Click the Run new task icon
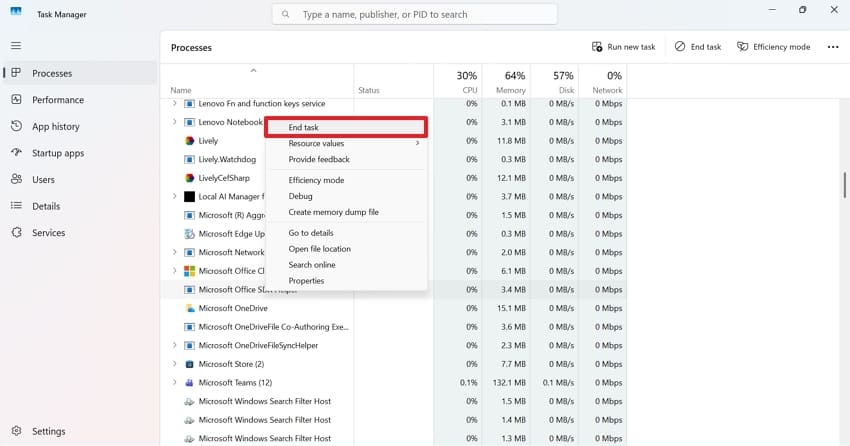Screen dimensions: 850x446 tap(597, 47)
